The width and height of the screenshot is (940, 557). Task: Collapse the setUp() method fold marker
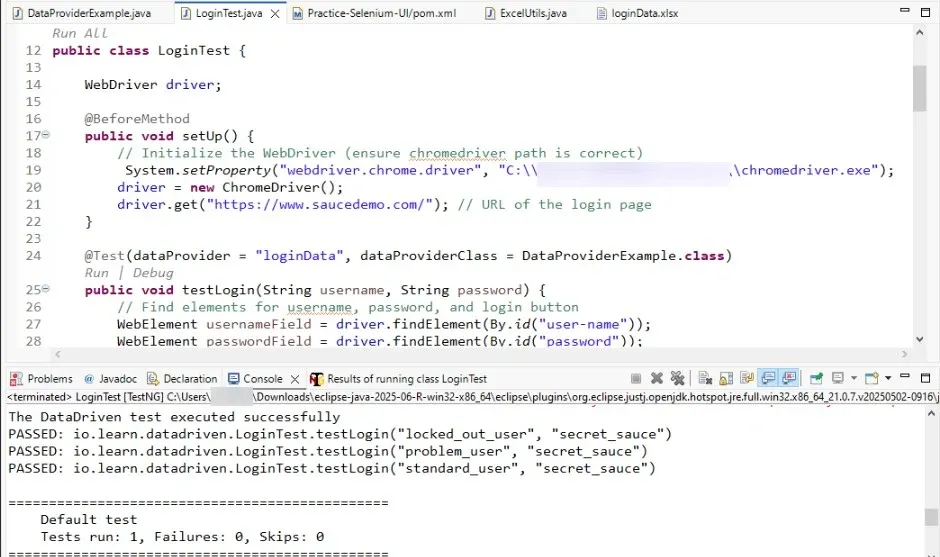[46, 135]
